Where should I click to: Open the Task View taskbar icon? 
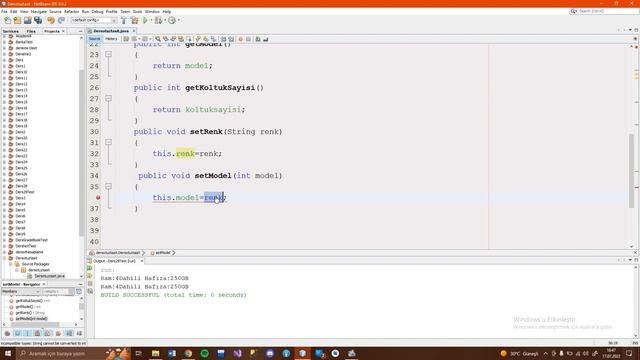pos(138,353)
